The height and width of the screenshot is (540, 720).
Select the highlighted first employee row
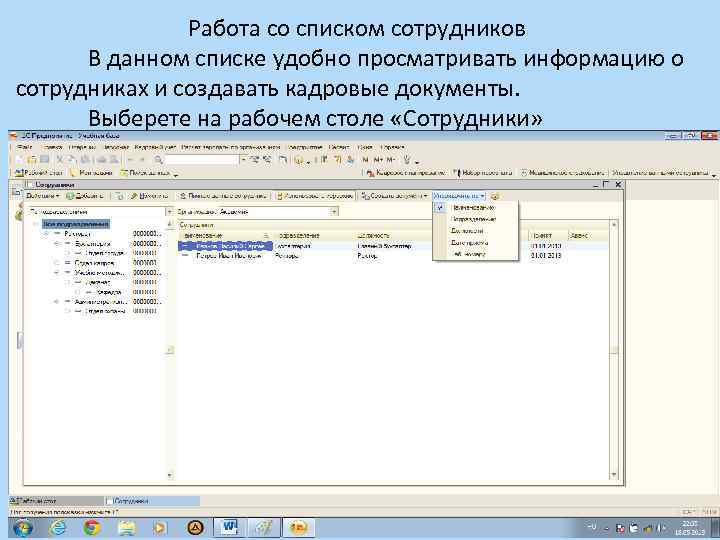(x=225, y=246)
